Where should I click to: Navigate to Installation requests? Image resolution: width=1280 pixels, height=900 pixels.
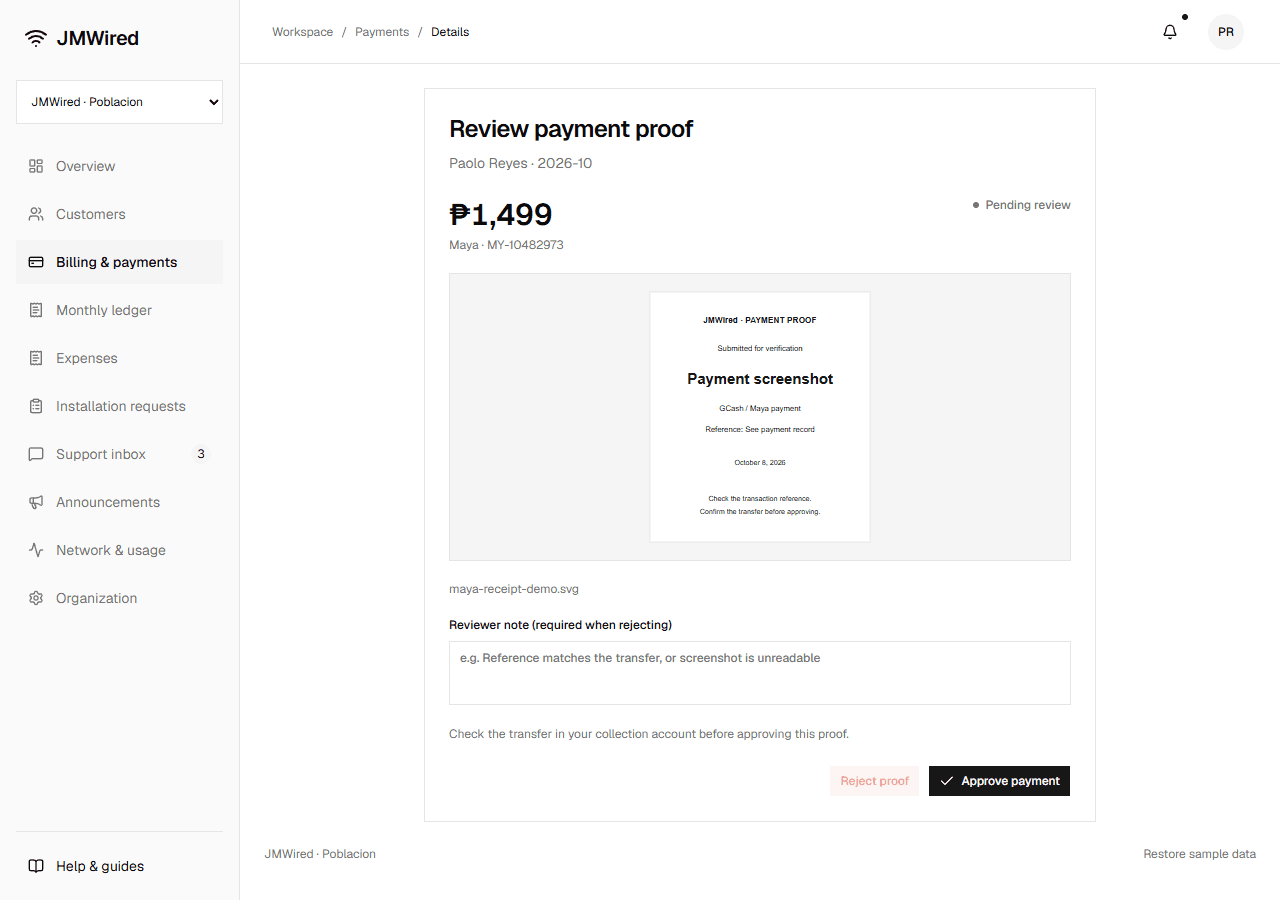[x=121, y=406]
